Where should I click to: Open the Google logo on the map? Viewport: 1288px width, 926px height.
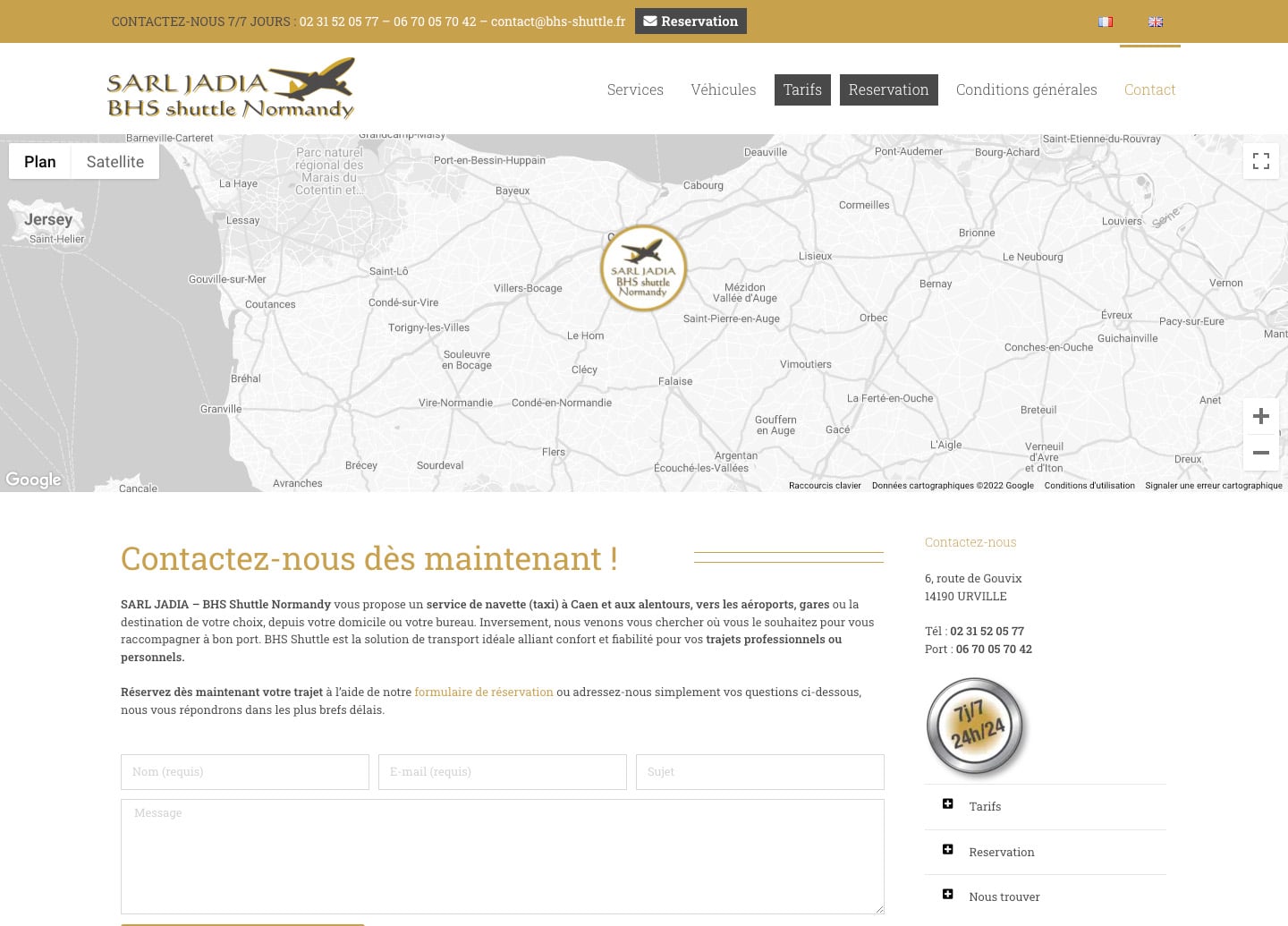point(33,480)
